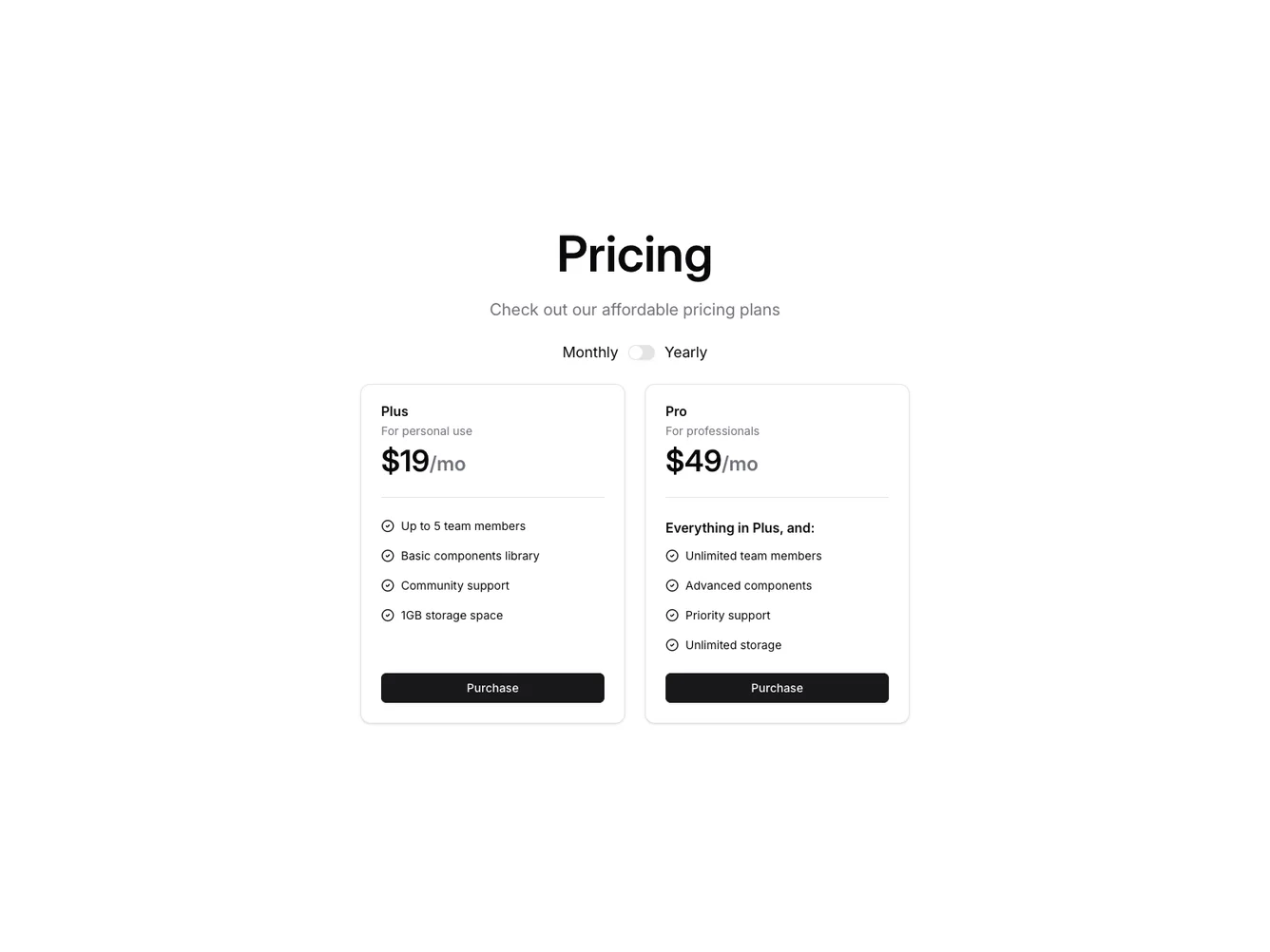The image size is (1270, 952).
Task: Click the check icon beside 'Basic components library'
Action: pyautogui.click(x=388, y=555)
